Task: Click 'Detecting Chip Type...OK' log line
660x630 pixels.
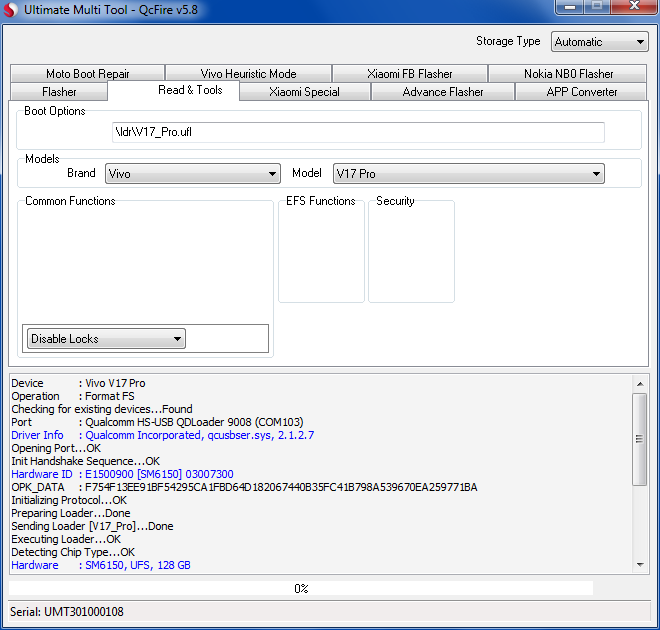Action: pos(73,552)
